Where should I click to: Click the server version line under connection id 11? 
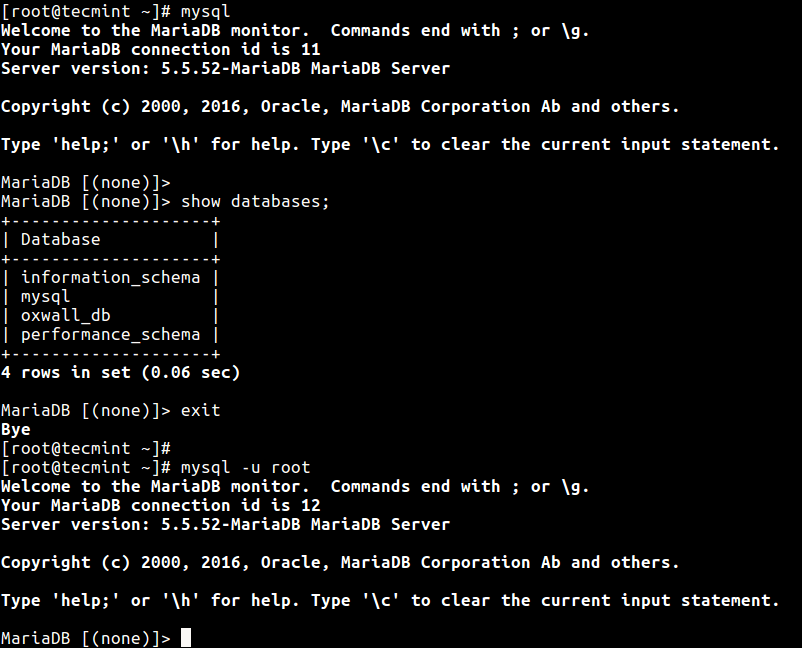pyautogui.click(x=225, y=68)
